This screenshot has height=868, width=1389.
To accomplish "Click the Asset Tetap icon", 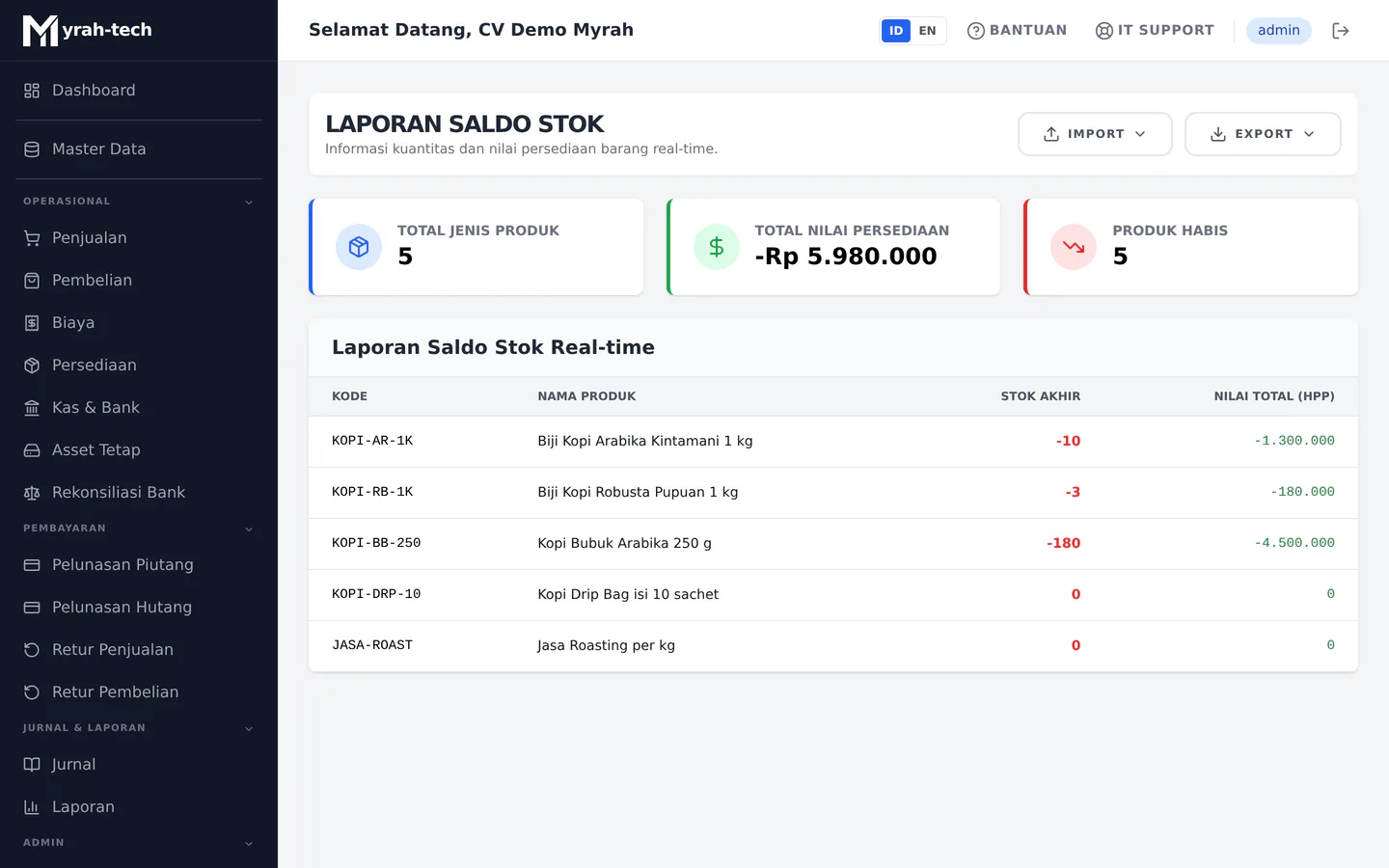I will pos(32,450).
